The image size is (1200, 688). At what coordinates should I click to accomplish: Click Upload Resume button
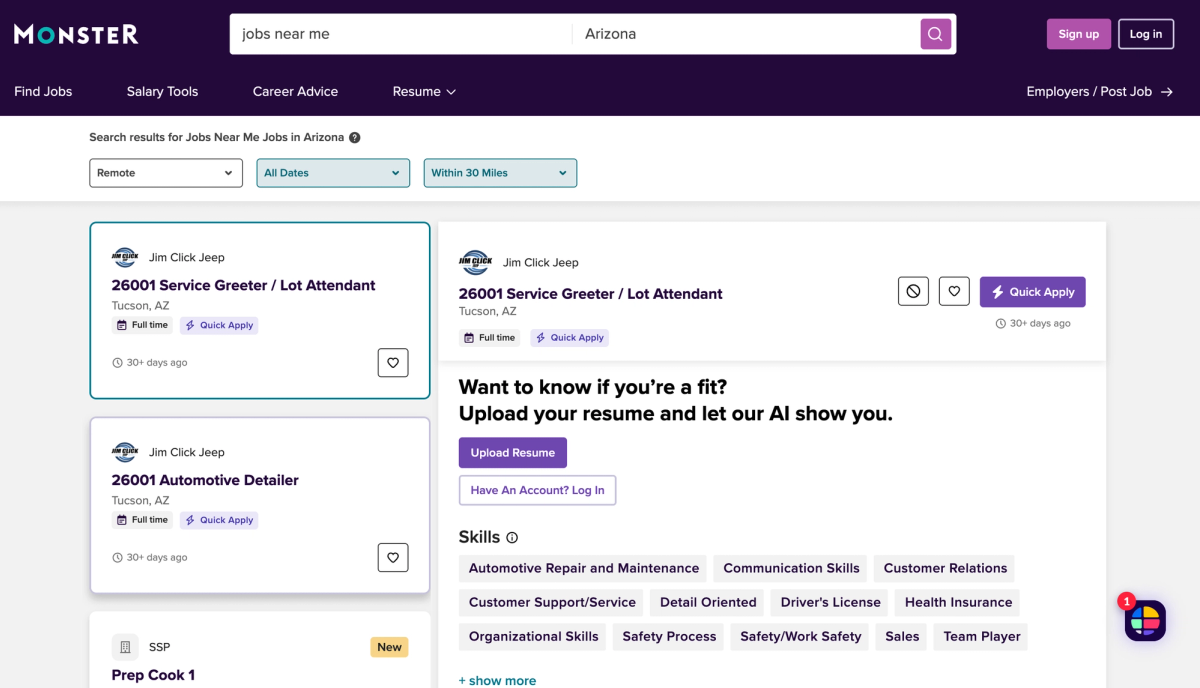[x=513, y=453]
